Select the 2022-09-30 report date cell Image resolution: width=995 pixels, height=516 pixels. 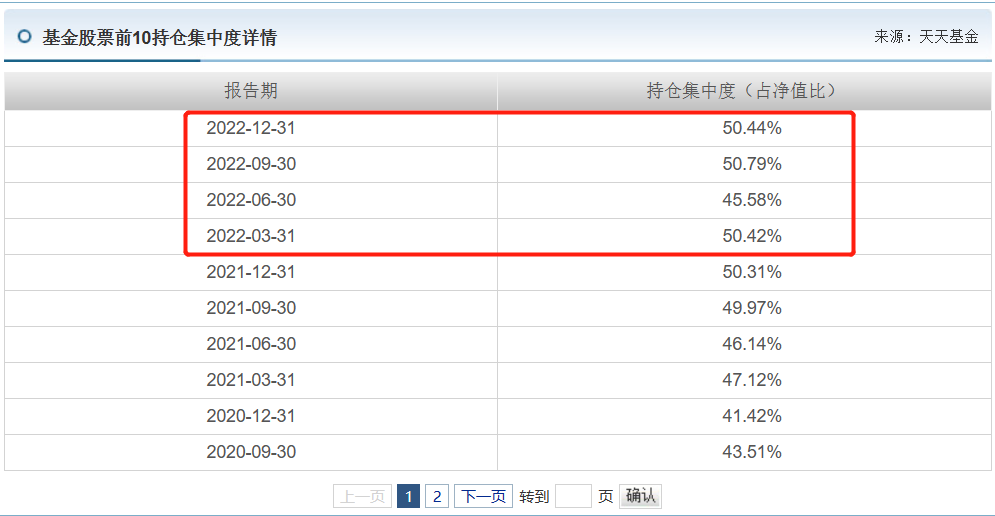tap(251, 164)
